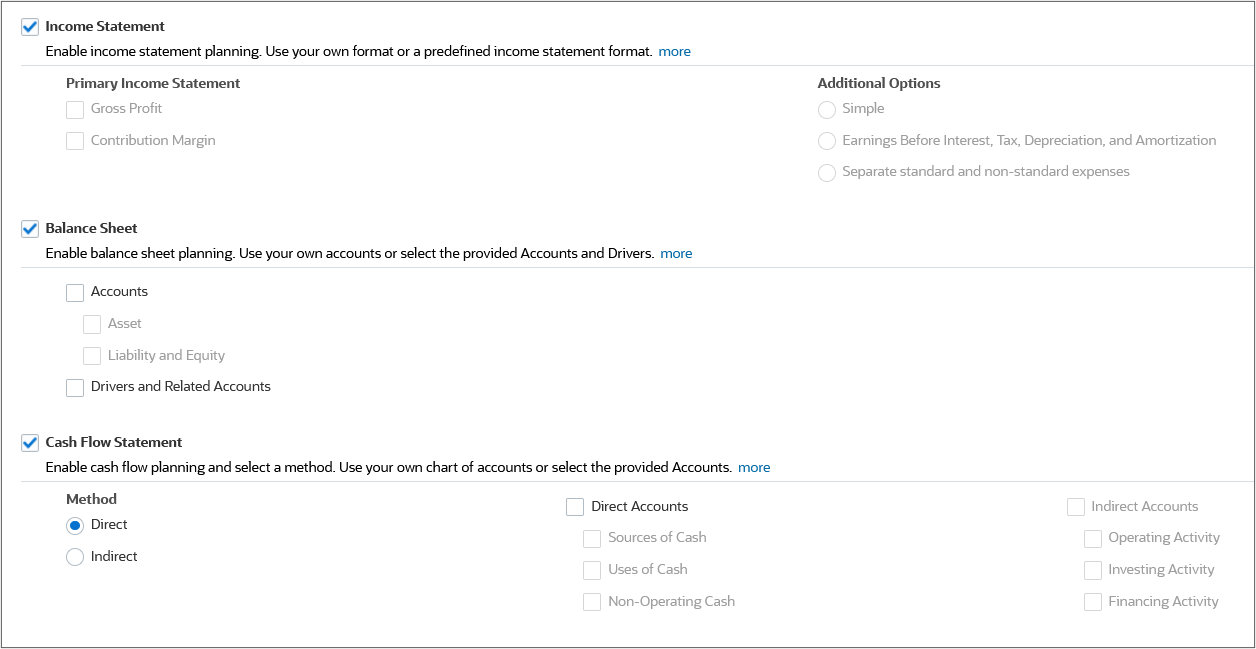
Task: Uncheck the Income Statement checkbox
Action: pos(29,26)
